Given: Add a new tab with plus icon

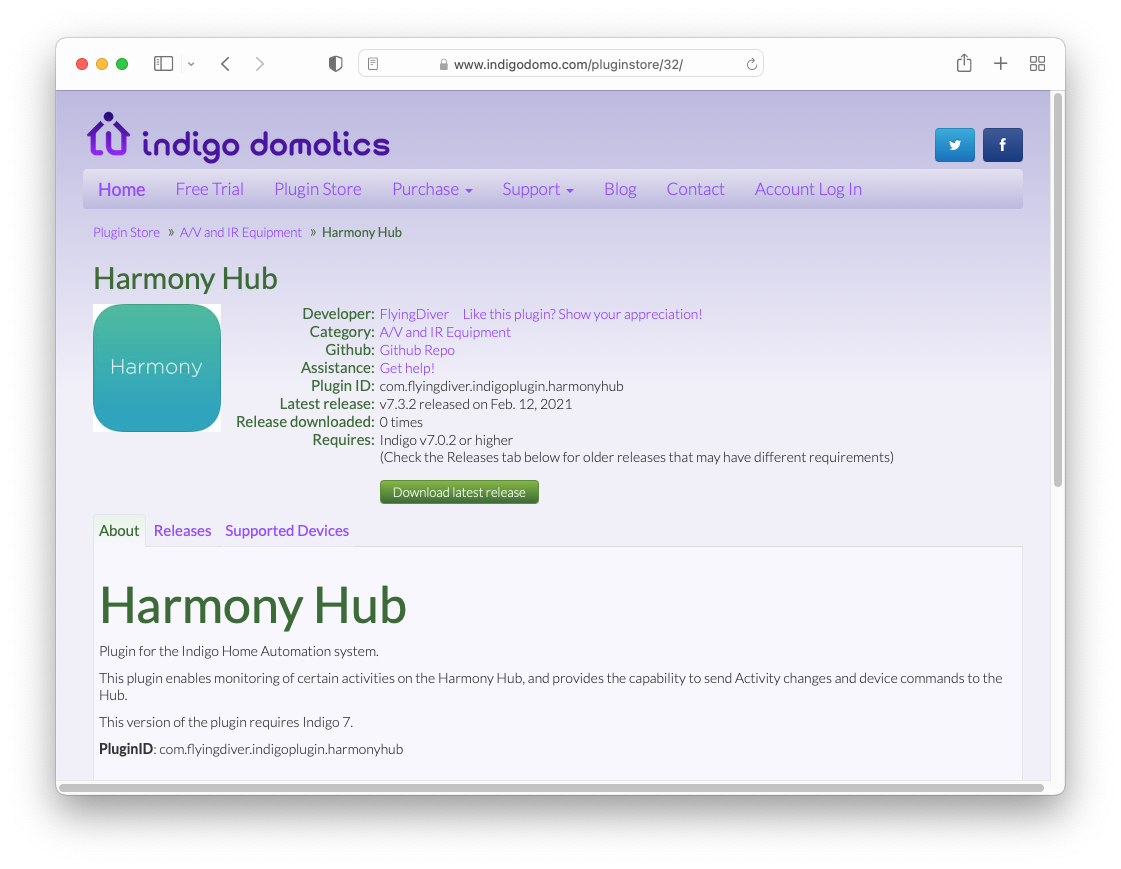Looking at the screenshot, I should (x=1000, y=64).
